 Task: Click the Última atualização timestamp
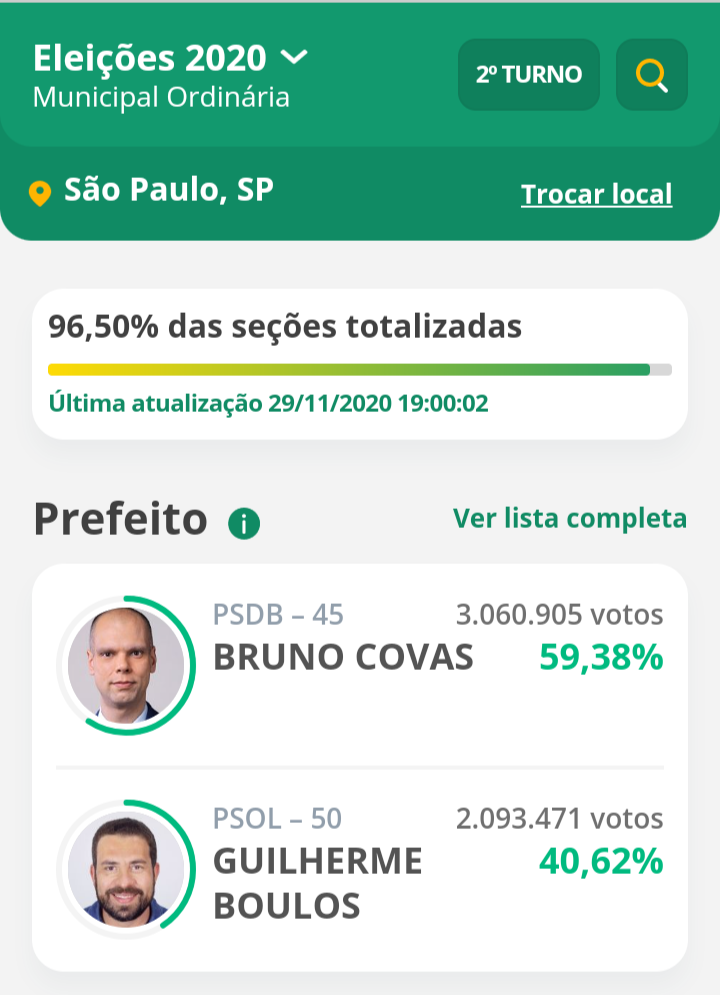[x=268, y=404]
